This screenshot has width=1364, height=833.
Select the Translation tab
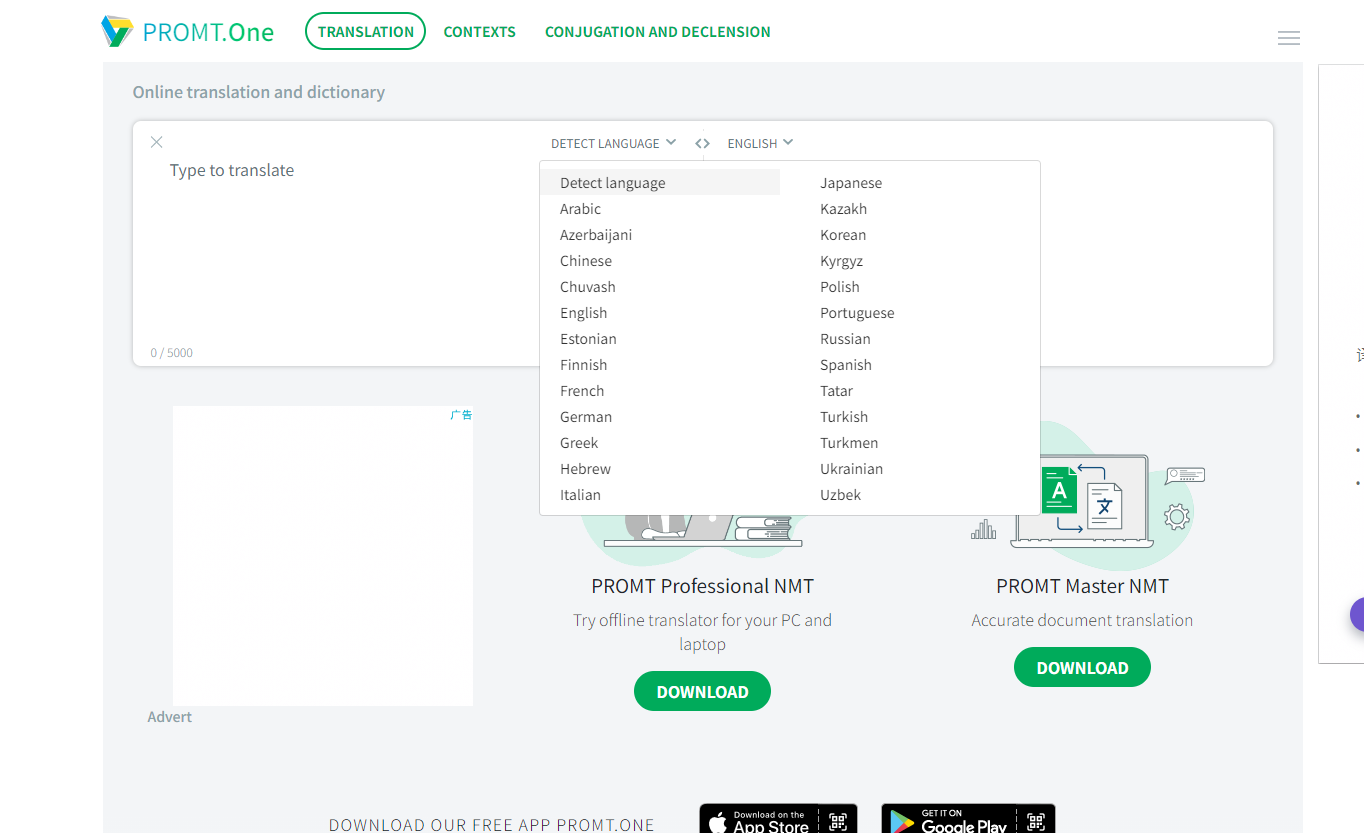coord(365,32)
